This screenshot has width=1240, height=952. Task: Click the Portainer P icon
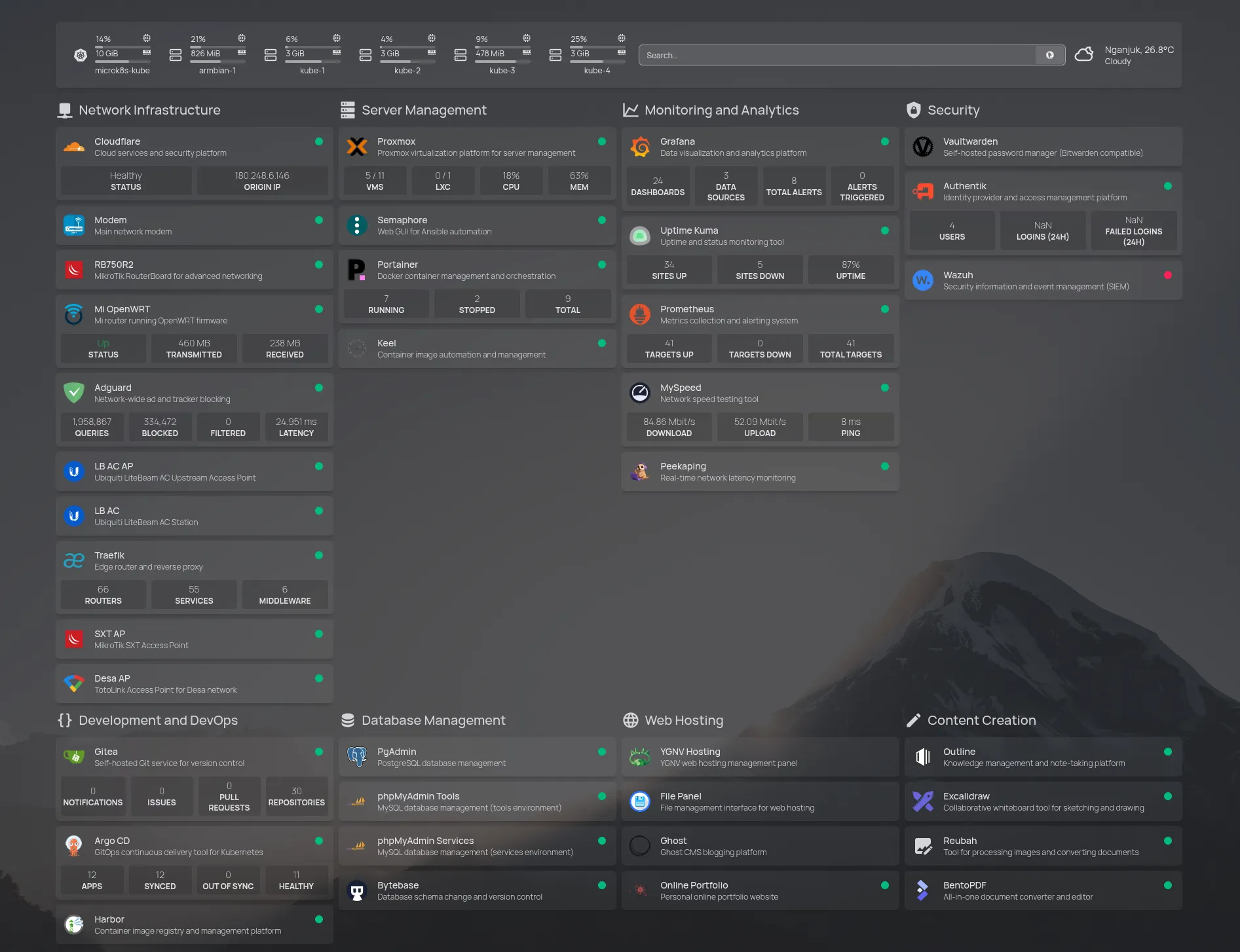[357, 270]
